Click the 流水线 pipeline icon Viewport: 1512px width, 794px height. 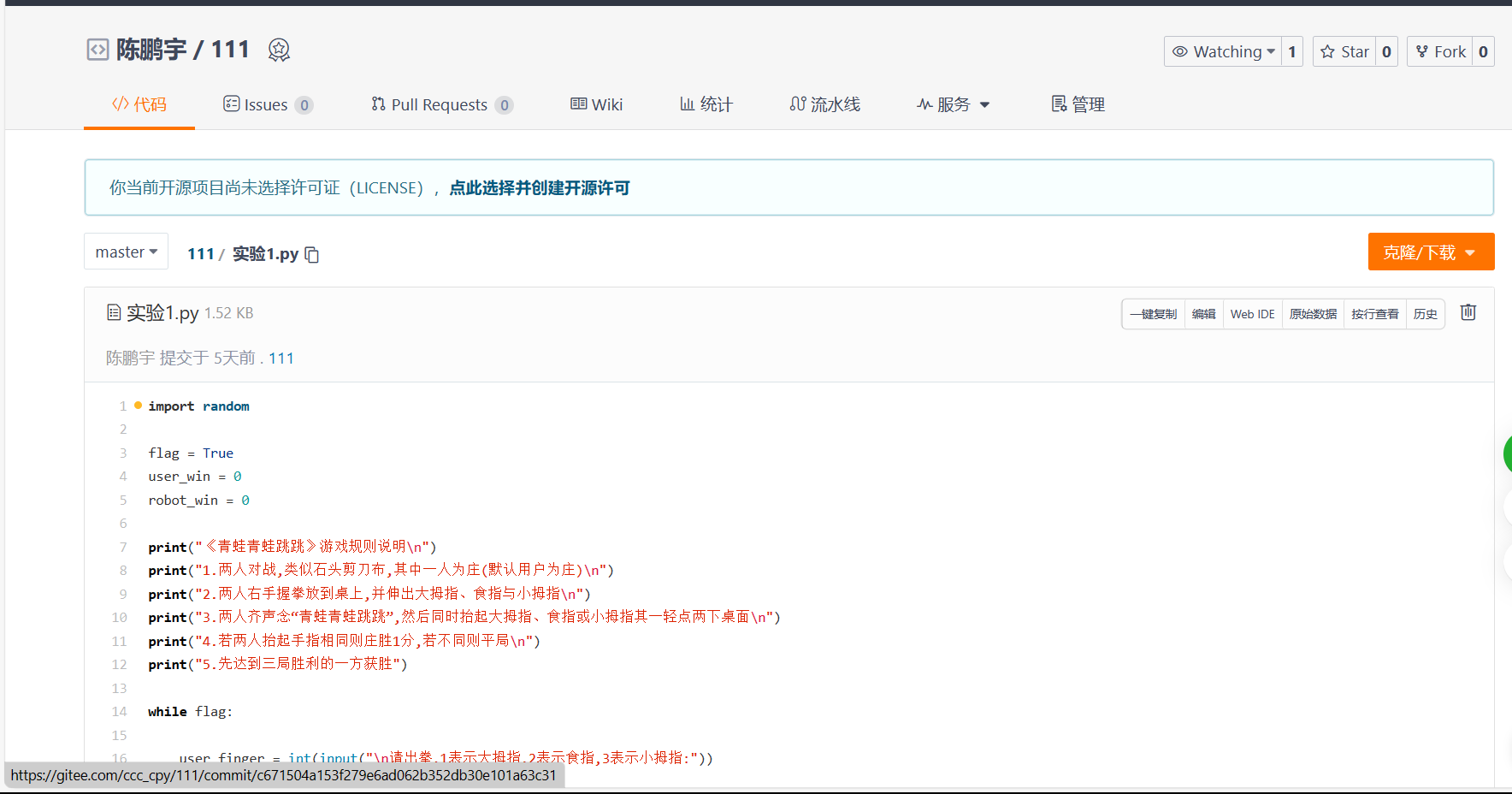coord(798,104)
